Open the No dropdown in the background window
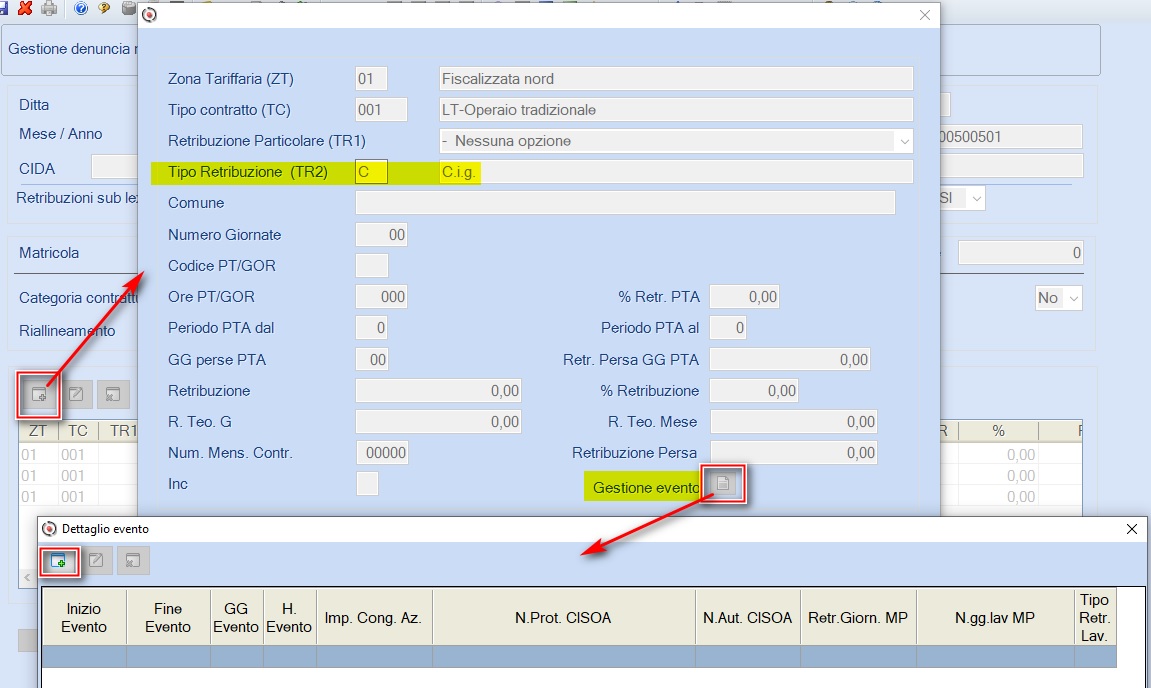 coord(1073,298)
